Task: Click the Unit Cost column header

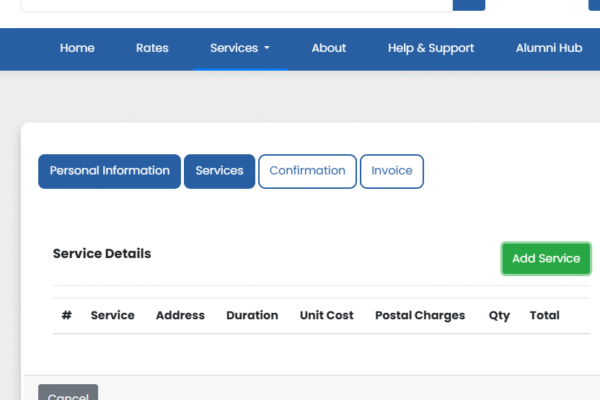Action: [326, 315]
